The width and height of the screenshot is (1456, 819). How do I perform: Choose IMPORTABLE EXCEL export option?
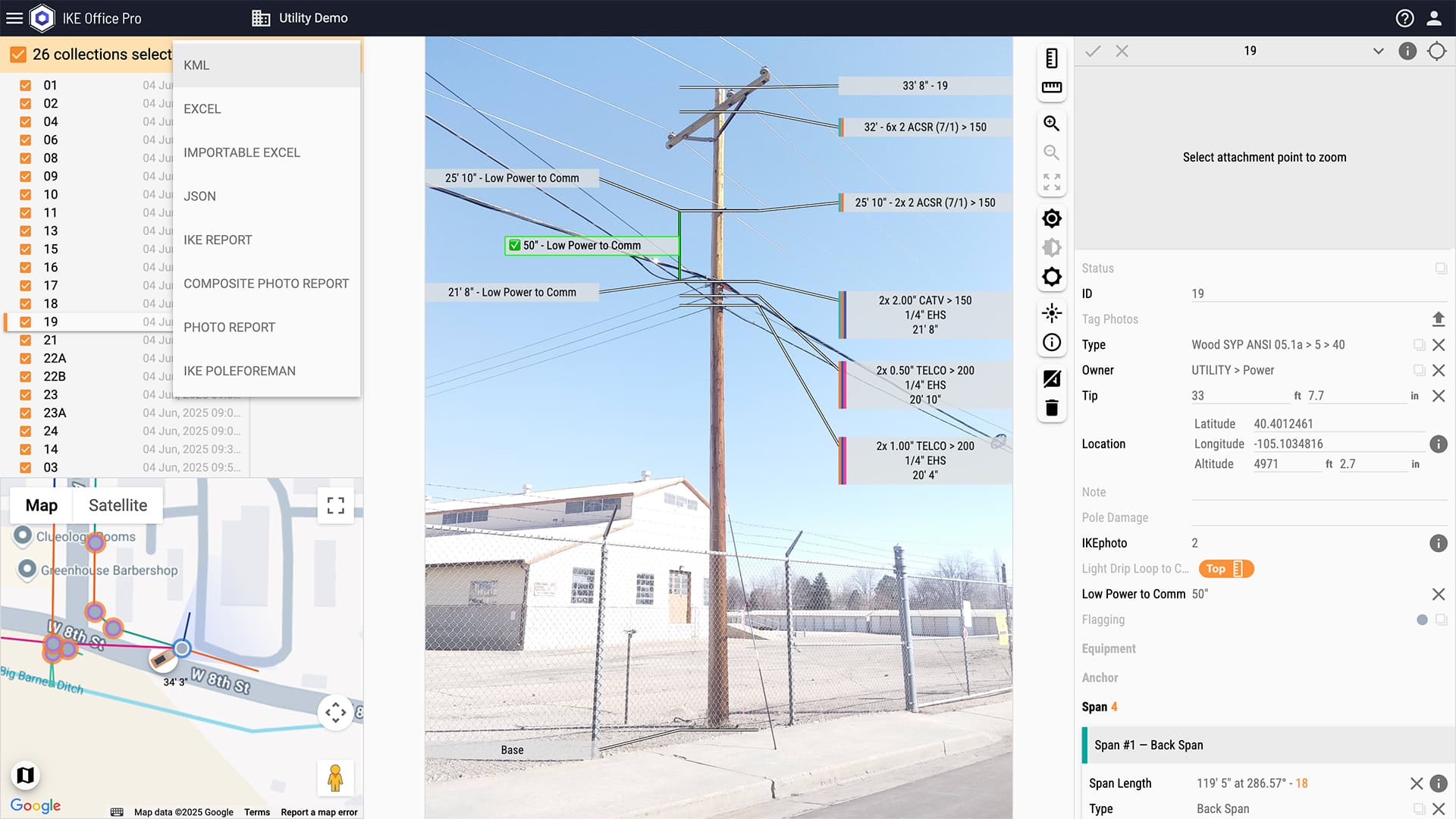coord(266,152)
